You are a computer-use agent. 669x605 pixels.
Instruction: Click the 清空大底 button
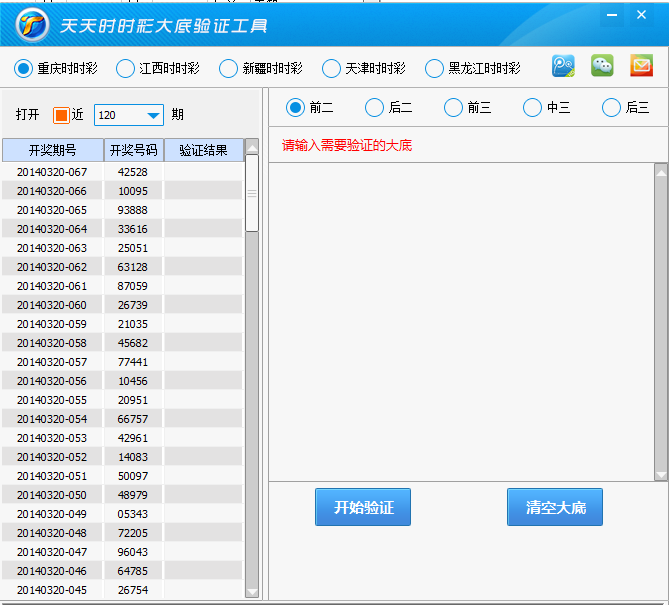(x=555, y=507)
